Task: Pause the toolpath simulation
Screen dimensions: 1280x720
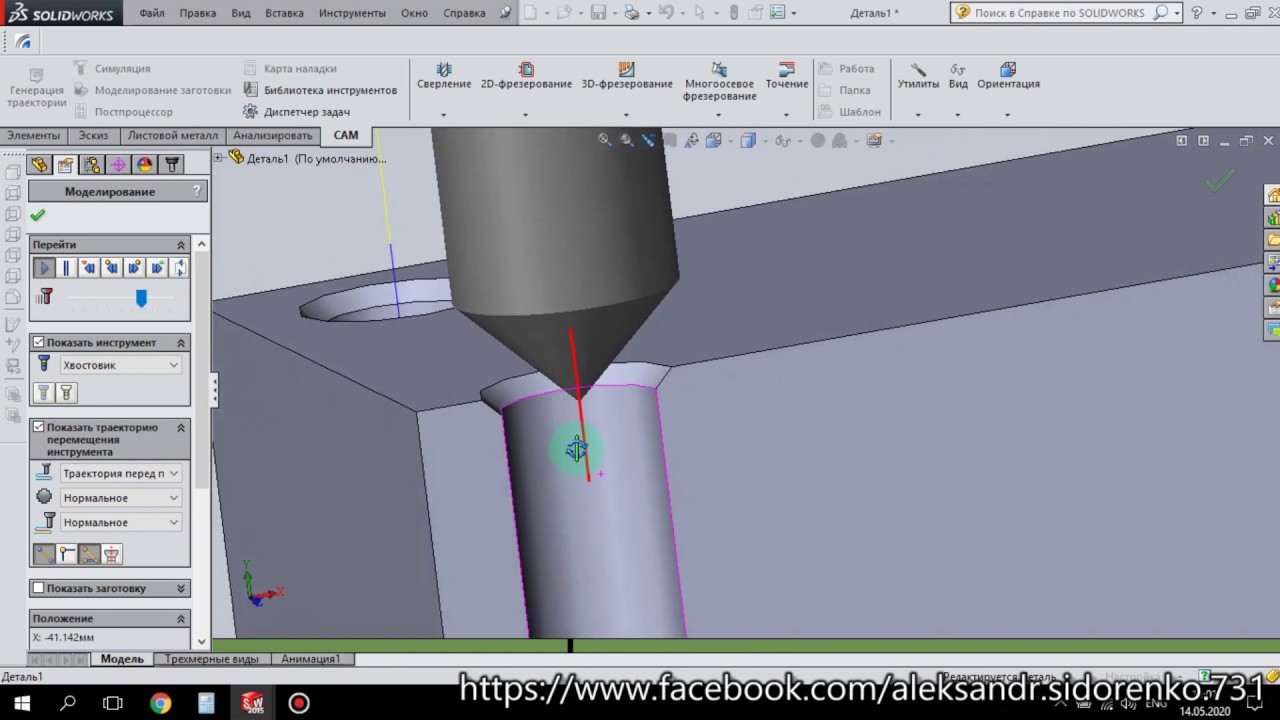Action: [66, 267]
